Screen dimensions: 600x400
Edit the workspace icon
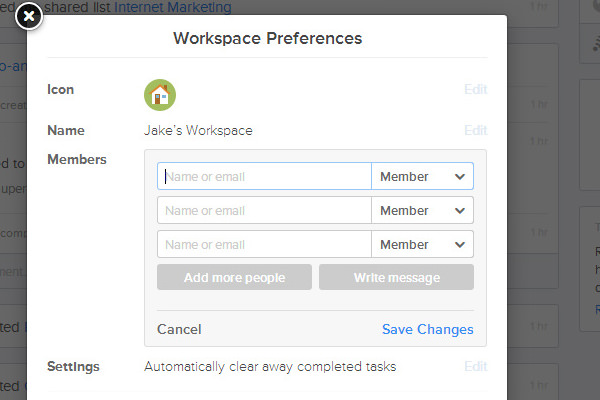pos(476,89)
